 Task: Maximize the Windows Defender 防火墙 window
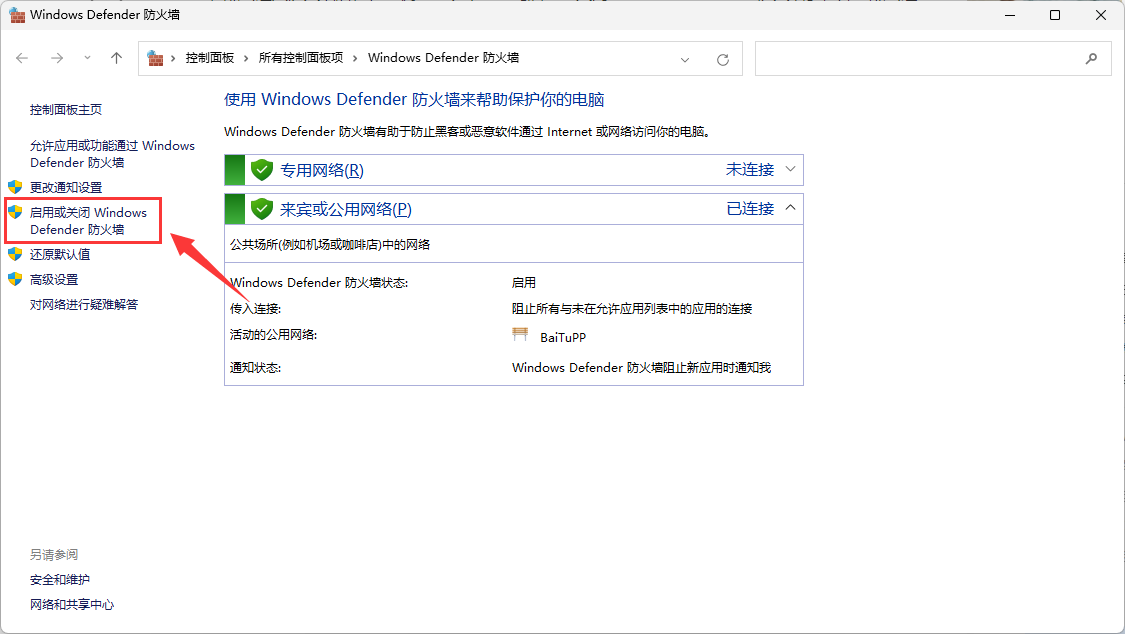pos(1055,15)
